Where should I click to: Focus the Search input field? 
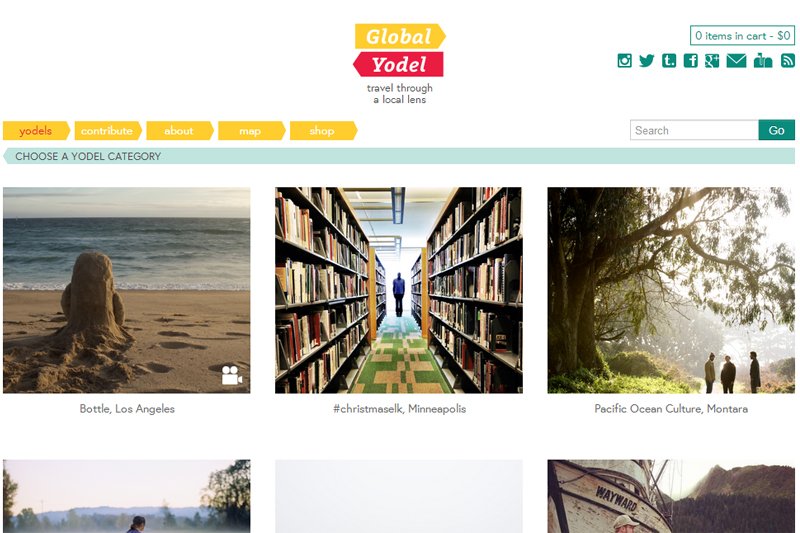694,130
